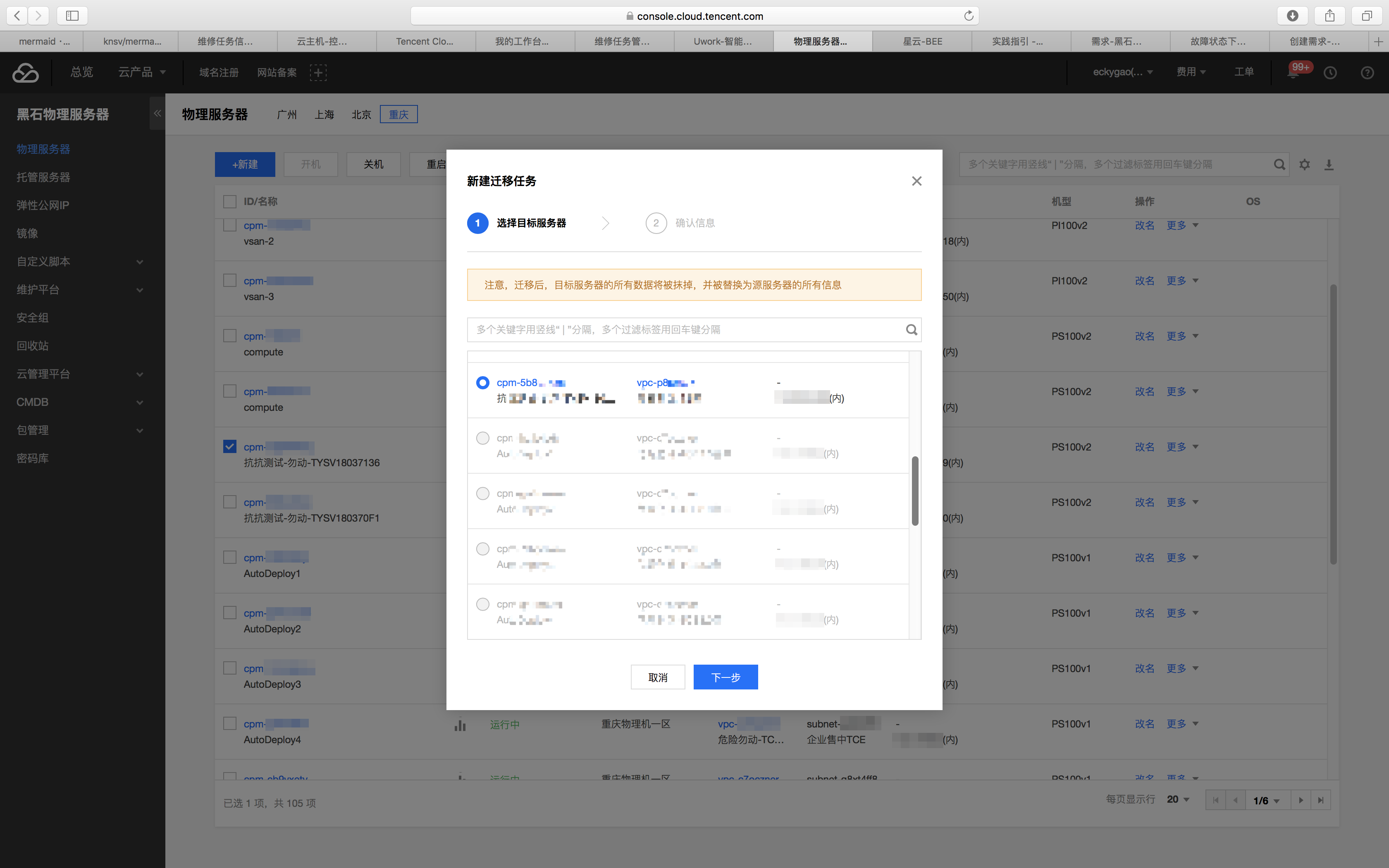Switch to the 广州 region tab
Viewport: 1389px width, 868px height.
click(286, 114)
